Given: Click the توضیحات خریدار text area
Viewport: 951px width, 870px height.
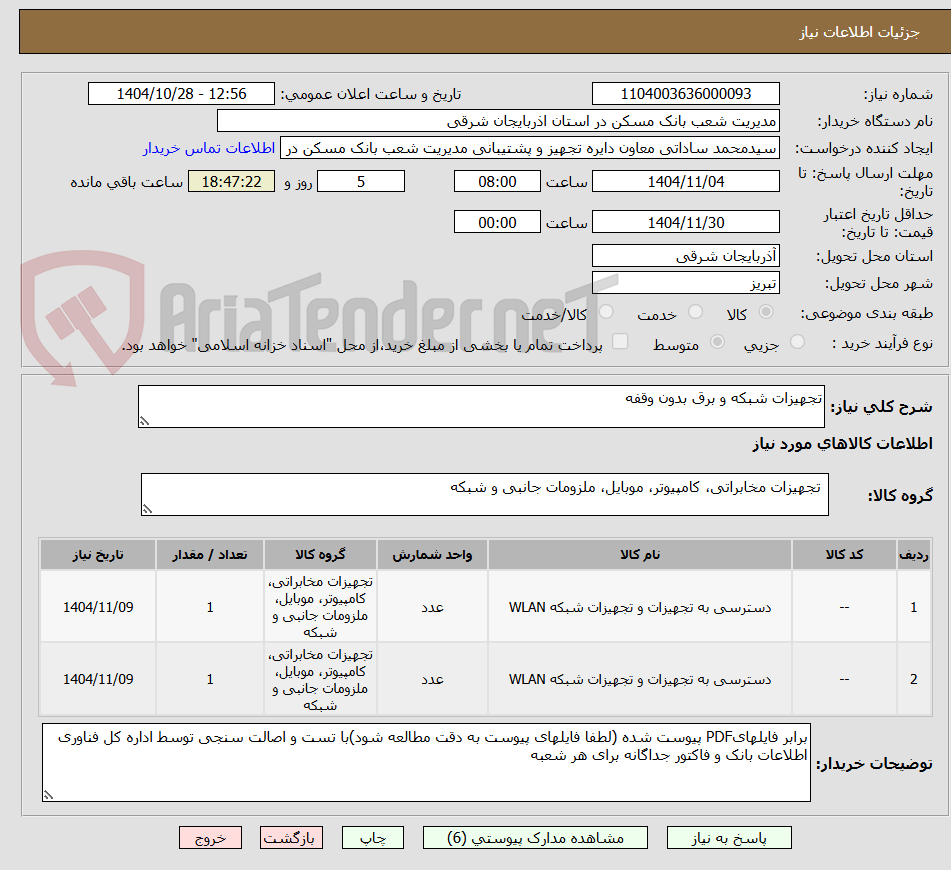Looking at the screenshot, I should coord(426,762).
